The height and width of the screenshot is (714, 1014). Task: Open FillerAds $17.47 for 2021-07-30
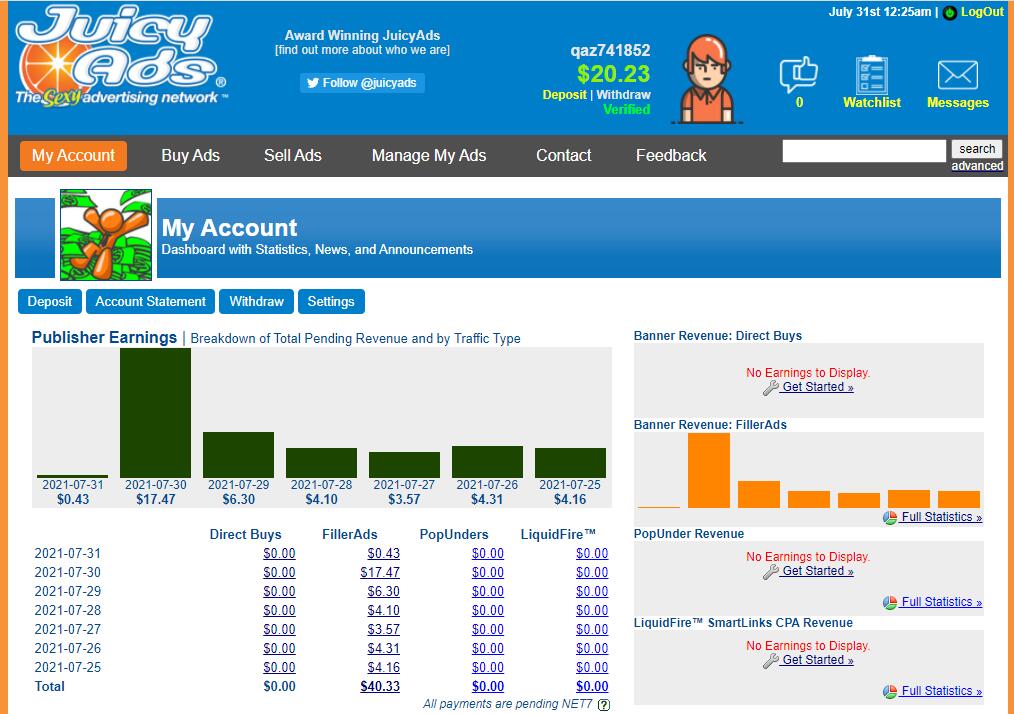(x=380, y=573)
